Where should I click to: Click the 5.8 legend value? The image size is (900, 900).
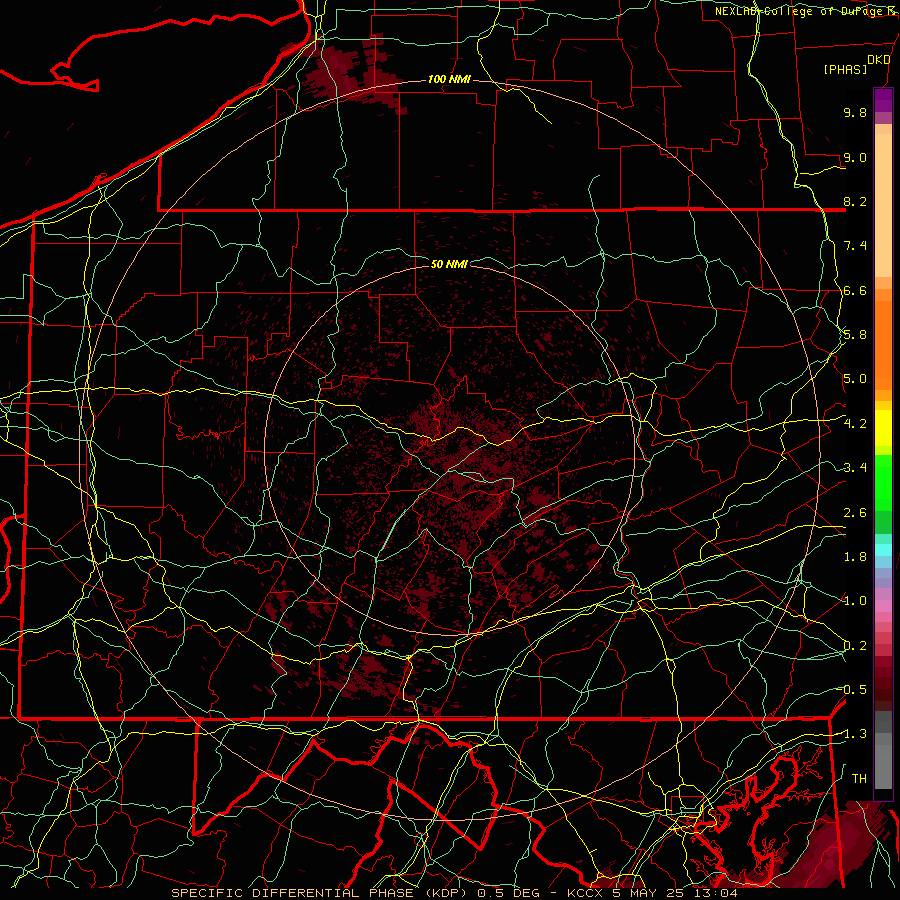pos(855,335)
